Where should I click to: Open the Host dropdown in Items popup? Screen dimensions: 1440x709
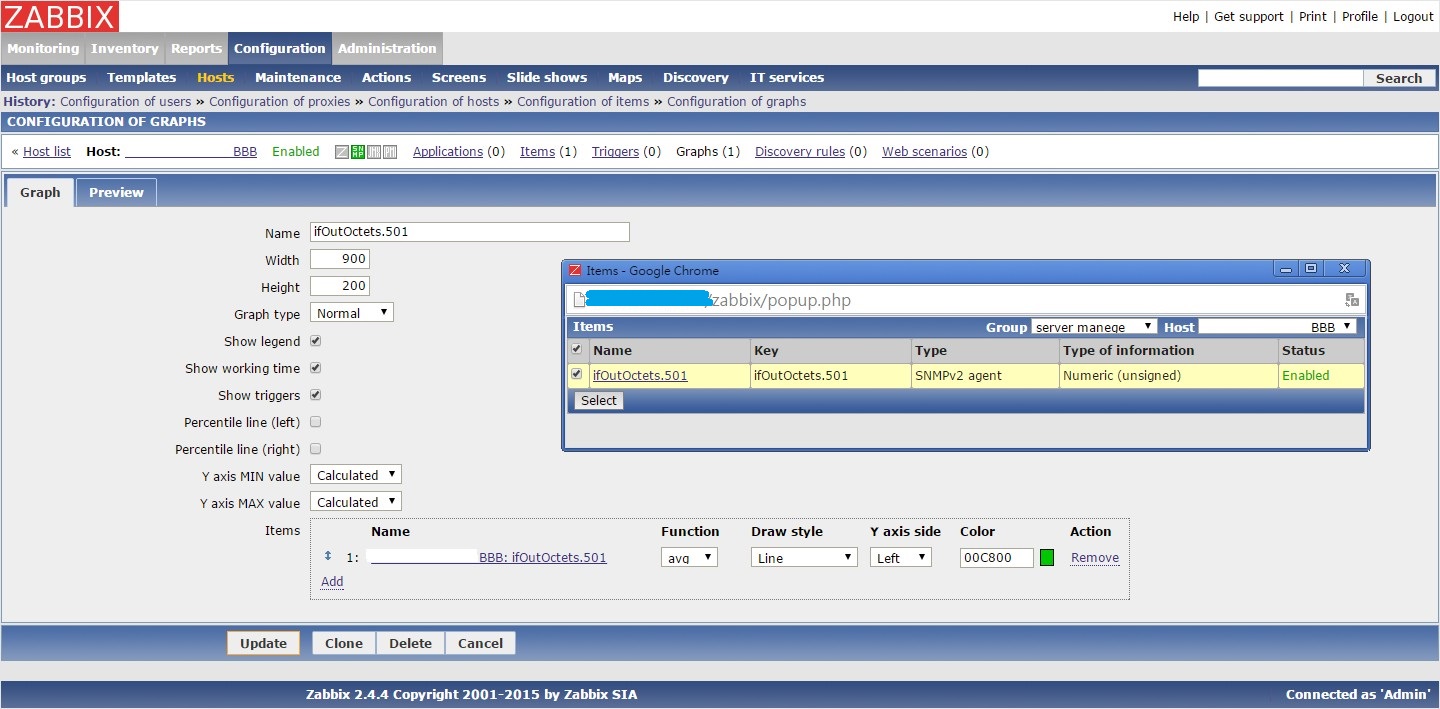(1278, 327)
